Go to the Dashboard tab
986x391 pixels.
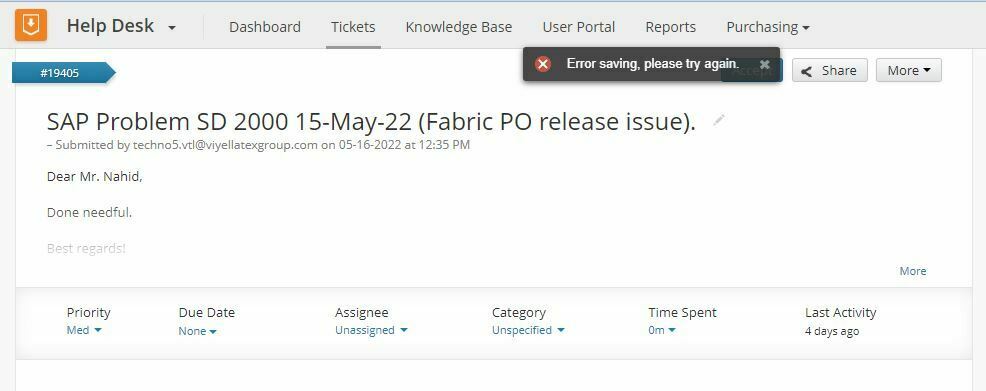265,27
